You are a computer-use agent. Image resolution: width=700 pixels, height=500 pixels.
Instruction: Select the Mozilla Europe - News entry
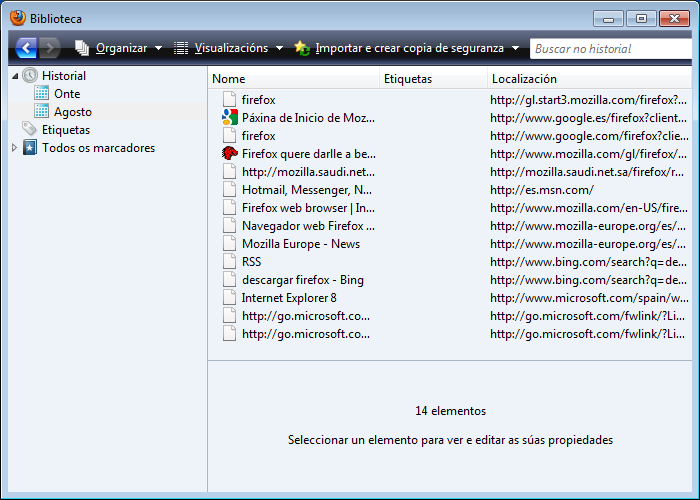301,244
